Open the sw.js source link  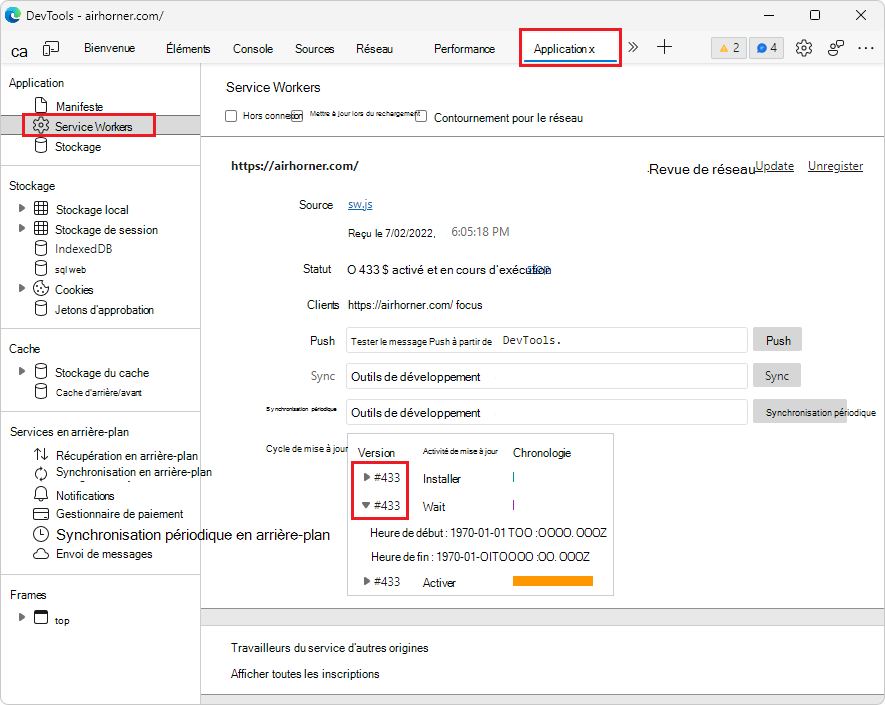[358, 204]
